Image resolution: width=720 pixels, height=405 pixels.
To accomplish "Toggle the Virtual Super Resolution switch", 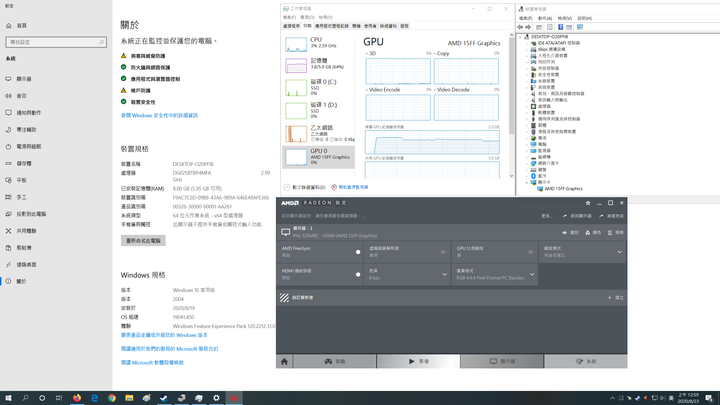I will pos(443,252).
